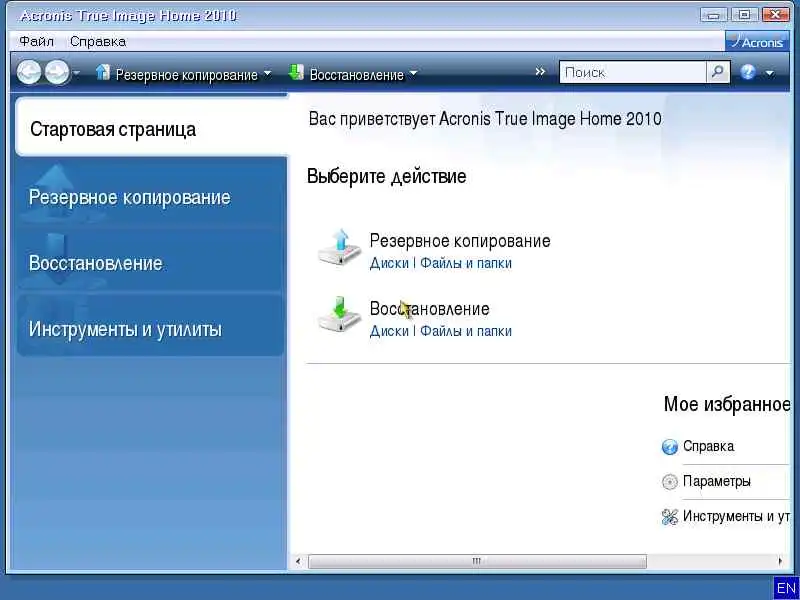Image resolution: width=800 pixels, height=600 pixels.
Task: Click Диски link under Резервное копирование
Action: [x=389, y=263]
